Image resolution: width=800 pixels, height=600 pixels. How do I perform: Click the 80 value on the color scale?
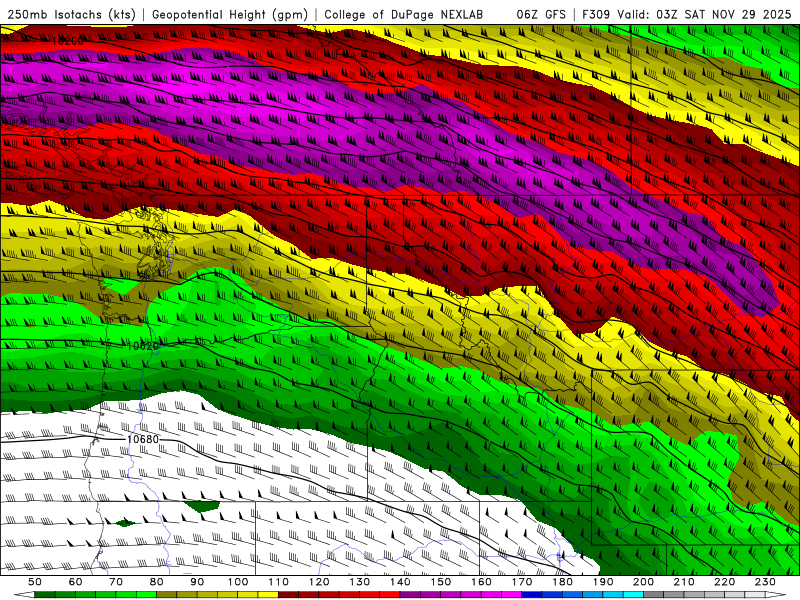pyautogui.click(x=157, y=582)
